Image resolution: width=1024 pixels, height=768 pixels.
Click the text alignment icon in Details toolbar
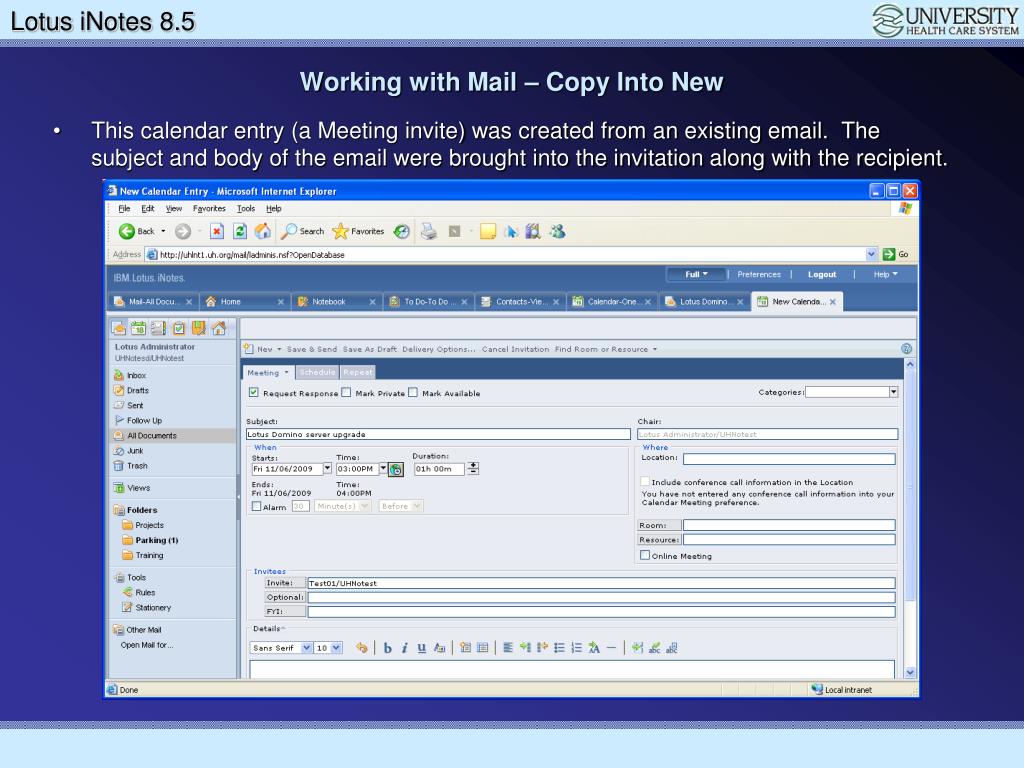[507, 648]
